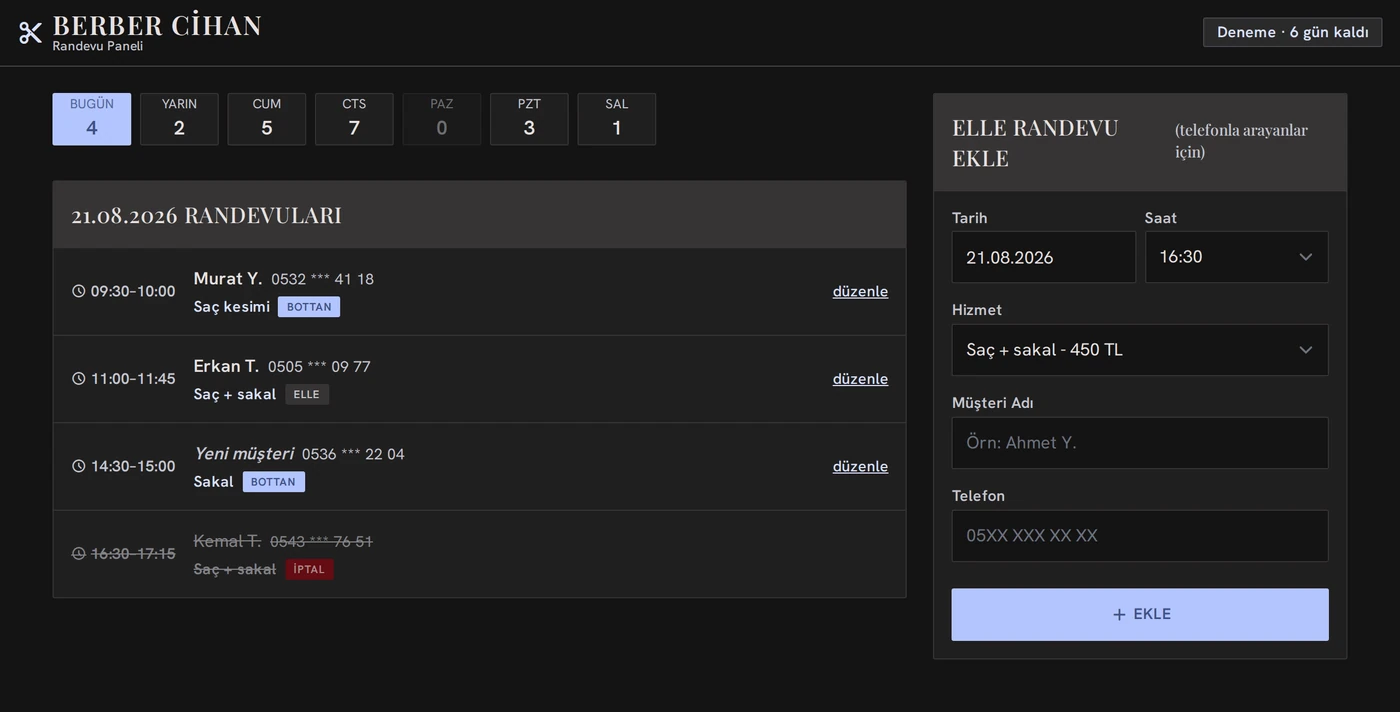Screen dimensions: 1400x712
Task: Open the Saat 16:30 dropdown
Action: [x=1236, y=257]
